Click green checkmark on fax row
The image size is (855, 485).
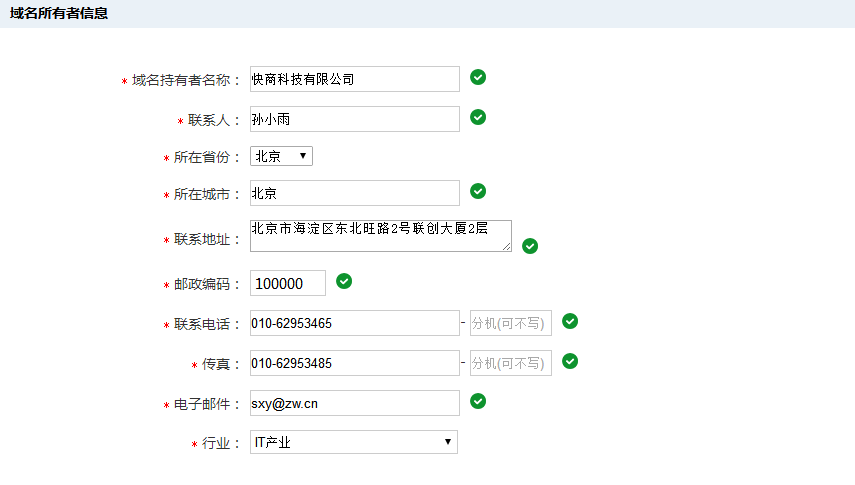pos(570,361)
